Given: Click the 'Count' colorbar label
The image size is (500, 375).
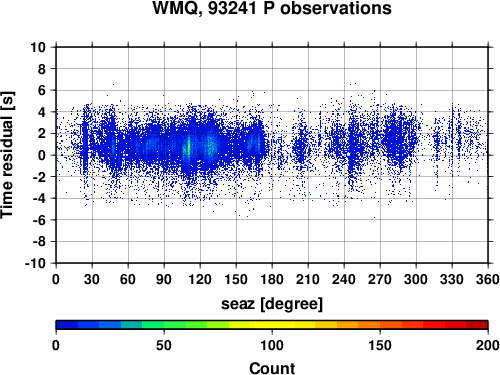Looking at the screenshot, I should click(272, 368).
